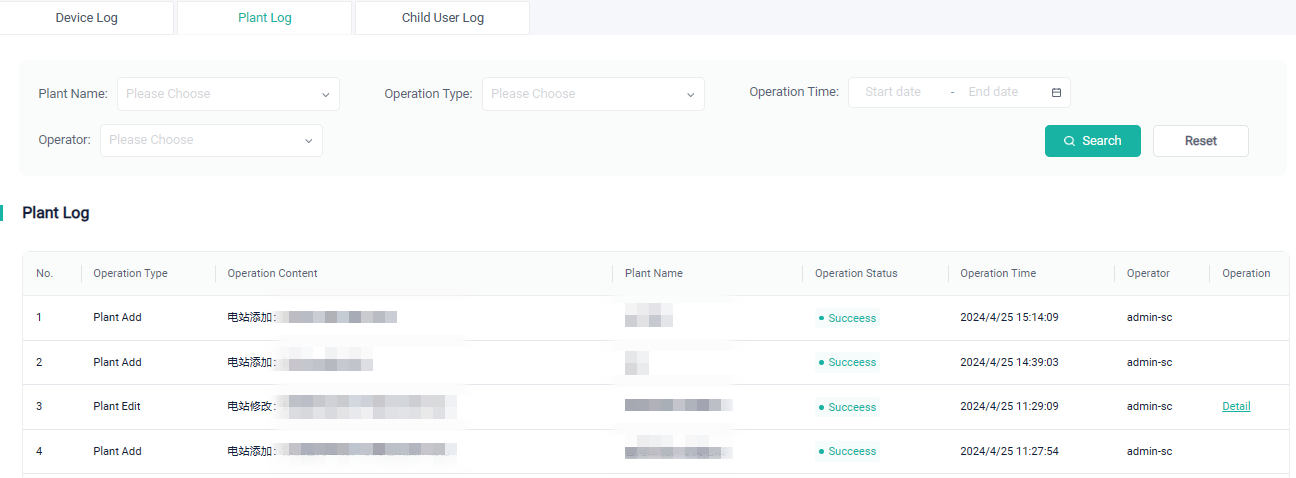This screenshot has width=1296, height=478.
Task: Click admin-sc operator in row 3
Action: (x=1149, y=406)
